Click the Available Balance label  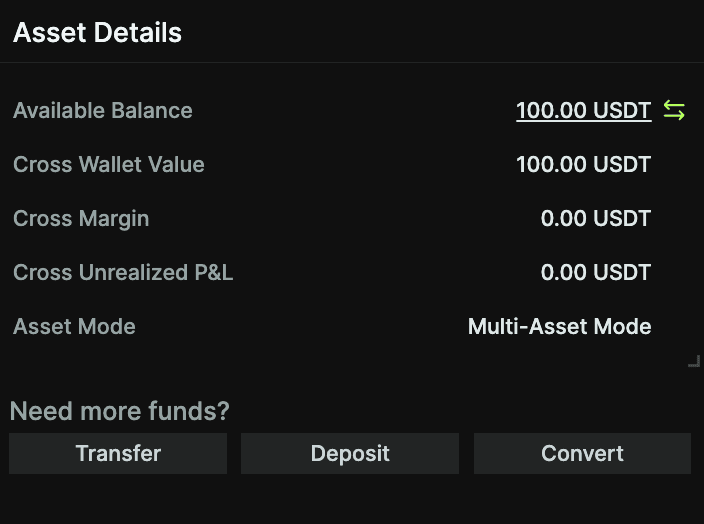103,110
